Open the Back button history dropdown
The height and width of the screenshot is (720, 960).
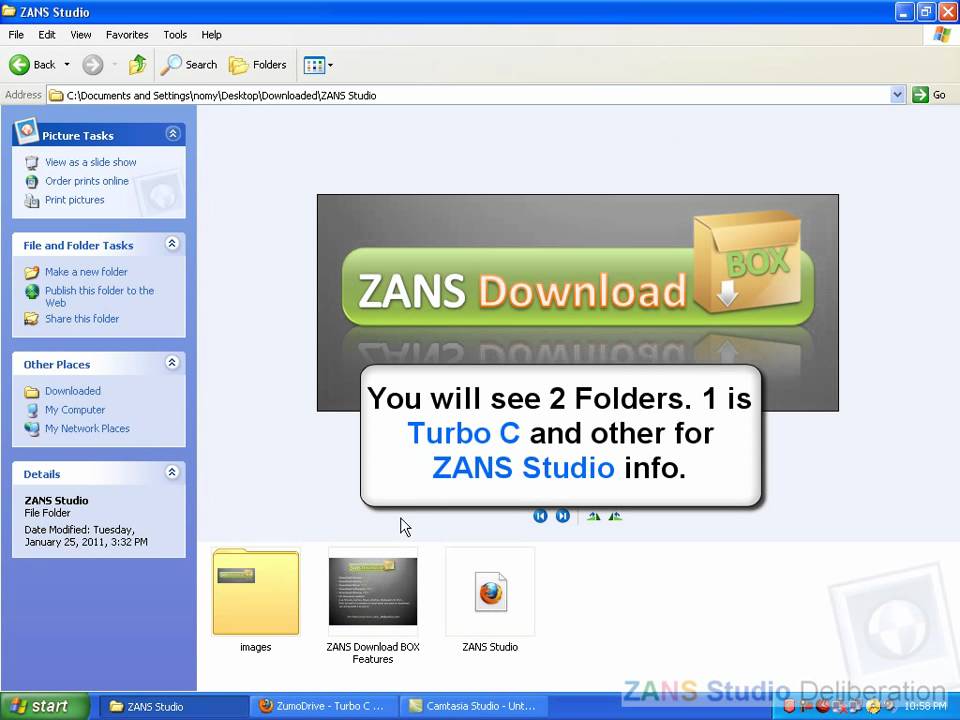point(67,64)
